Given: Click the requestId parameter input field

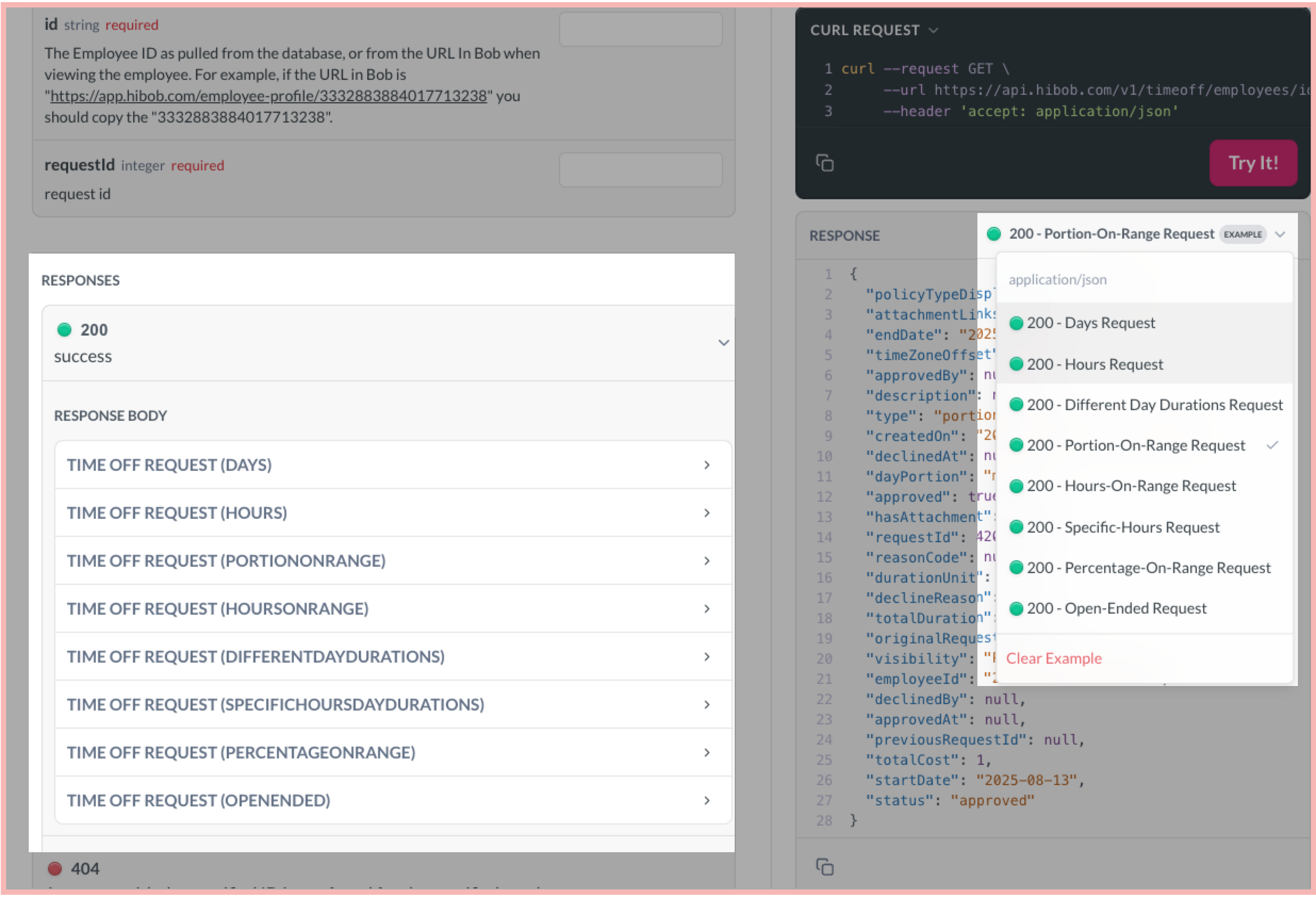Looking at the screenshot, I should click(640, 169).
